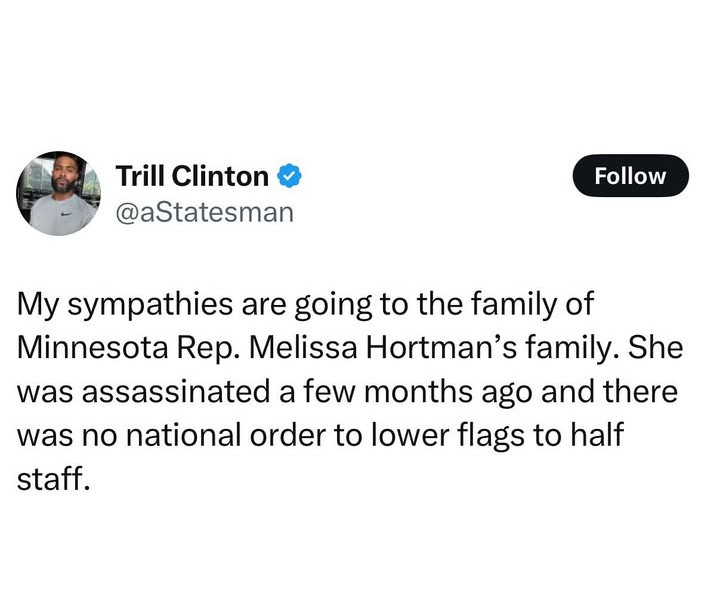
Task: Click the word "half" in the tweet
Action: point(612,435)
